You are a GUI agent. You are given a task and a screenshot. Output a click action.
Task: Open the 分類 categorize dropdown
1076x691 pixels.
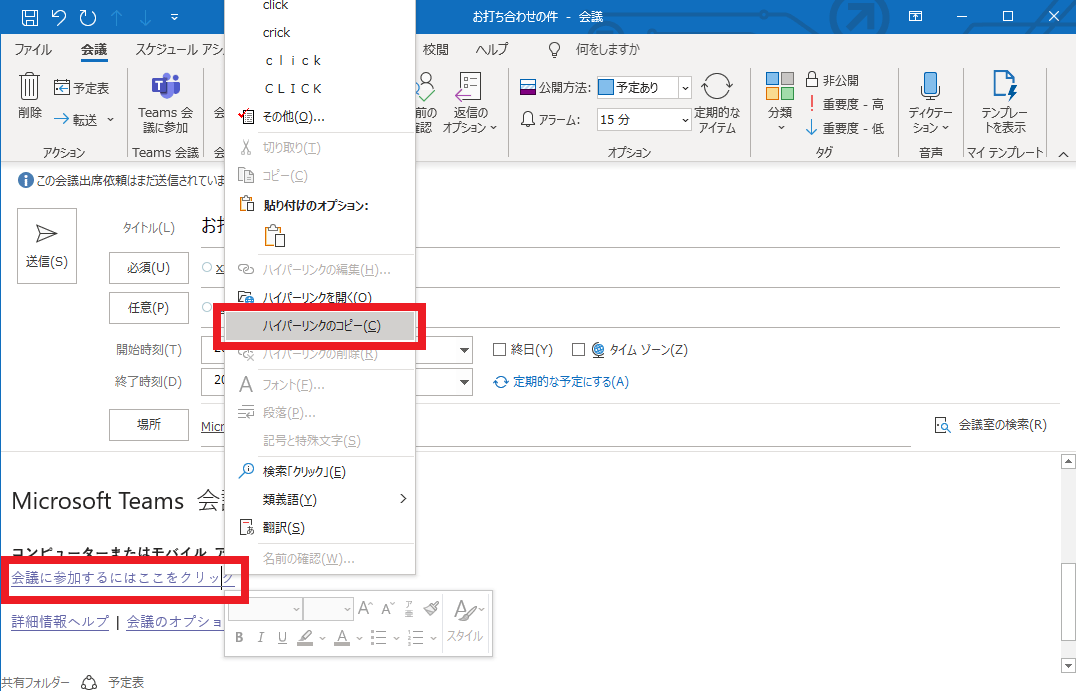coord(780,102)
